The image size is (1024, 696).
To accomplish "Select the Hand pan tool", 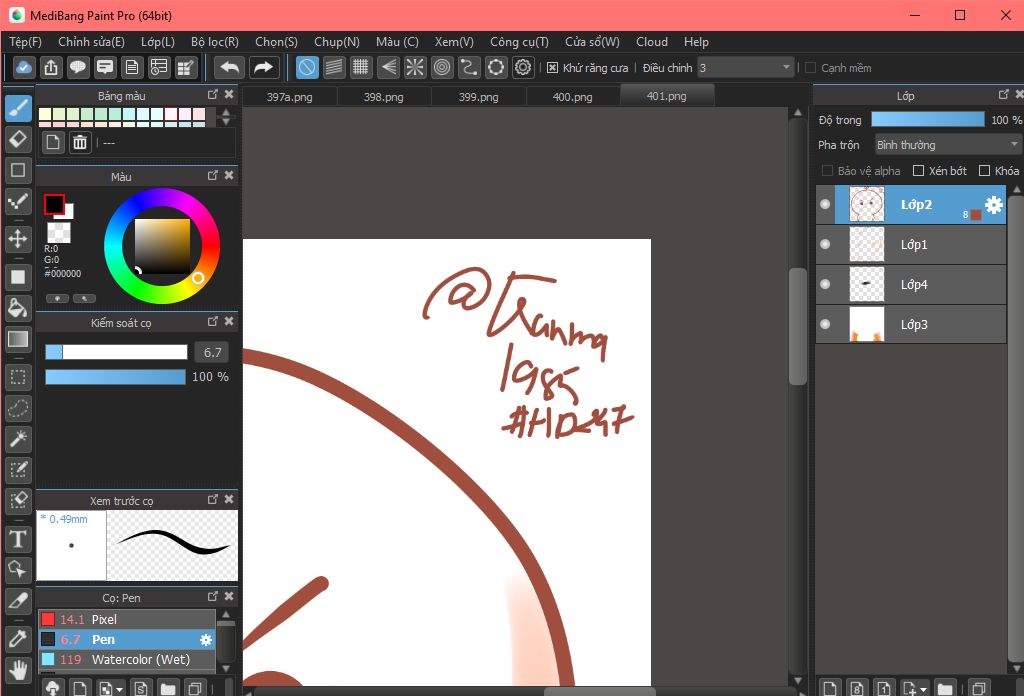I will tap(18, 669).
